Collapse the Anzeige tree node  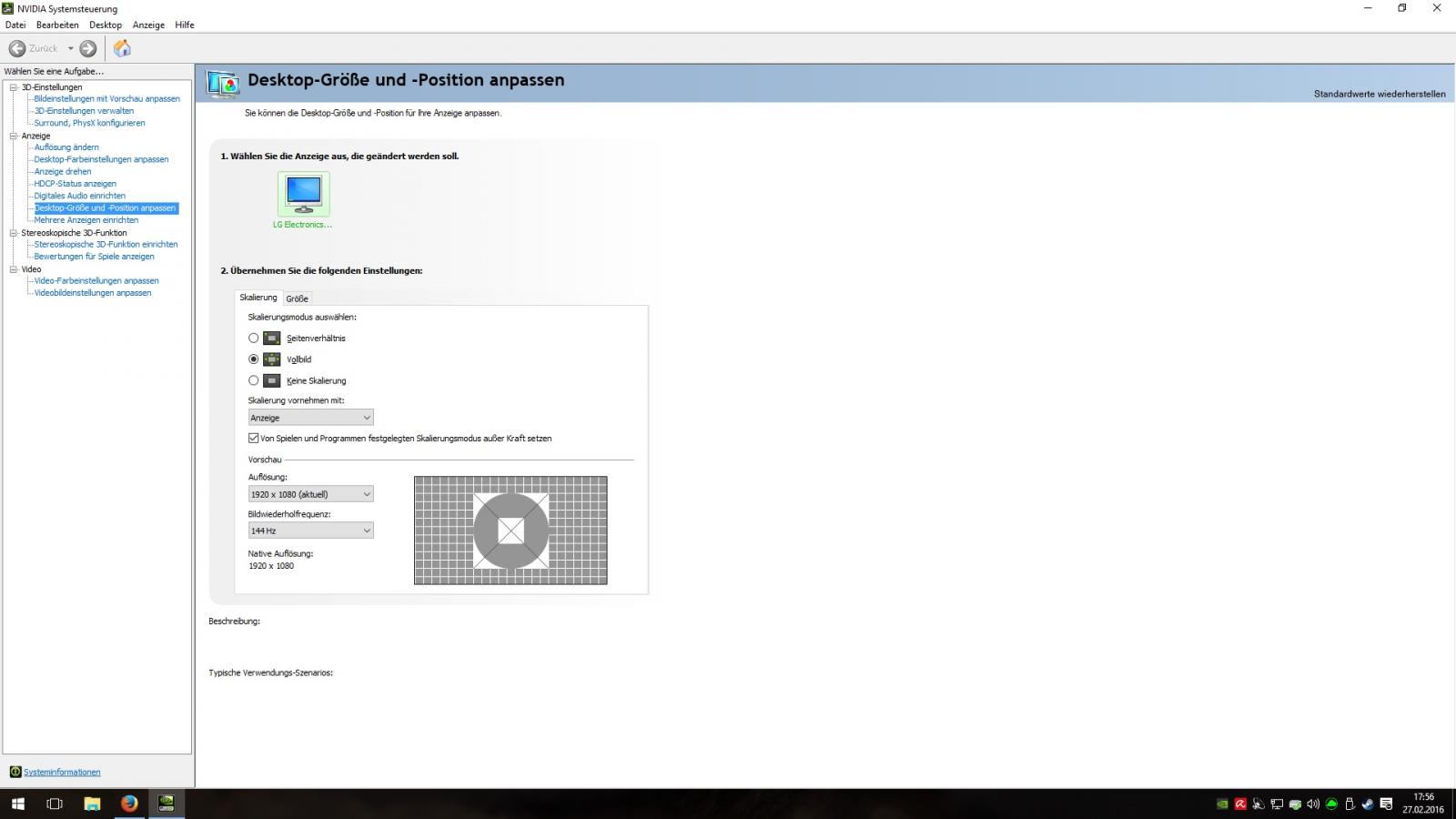click(x=14, y=136)
